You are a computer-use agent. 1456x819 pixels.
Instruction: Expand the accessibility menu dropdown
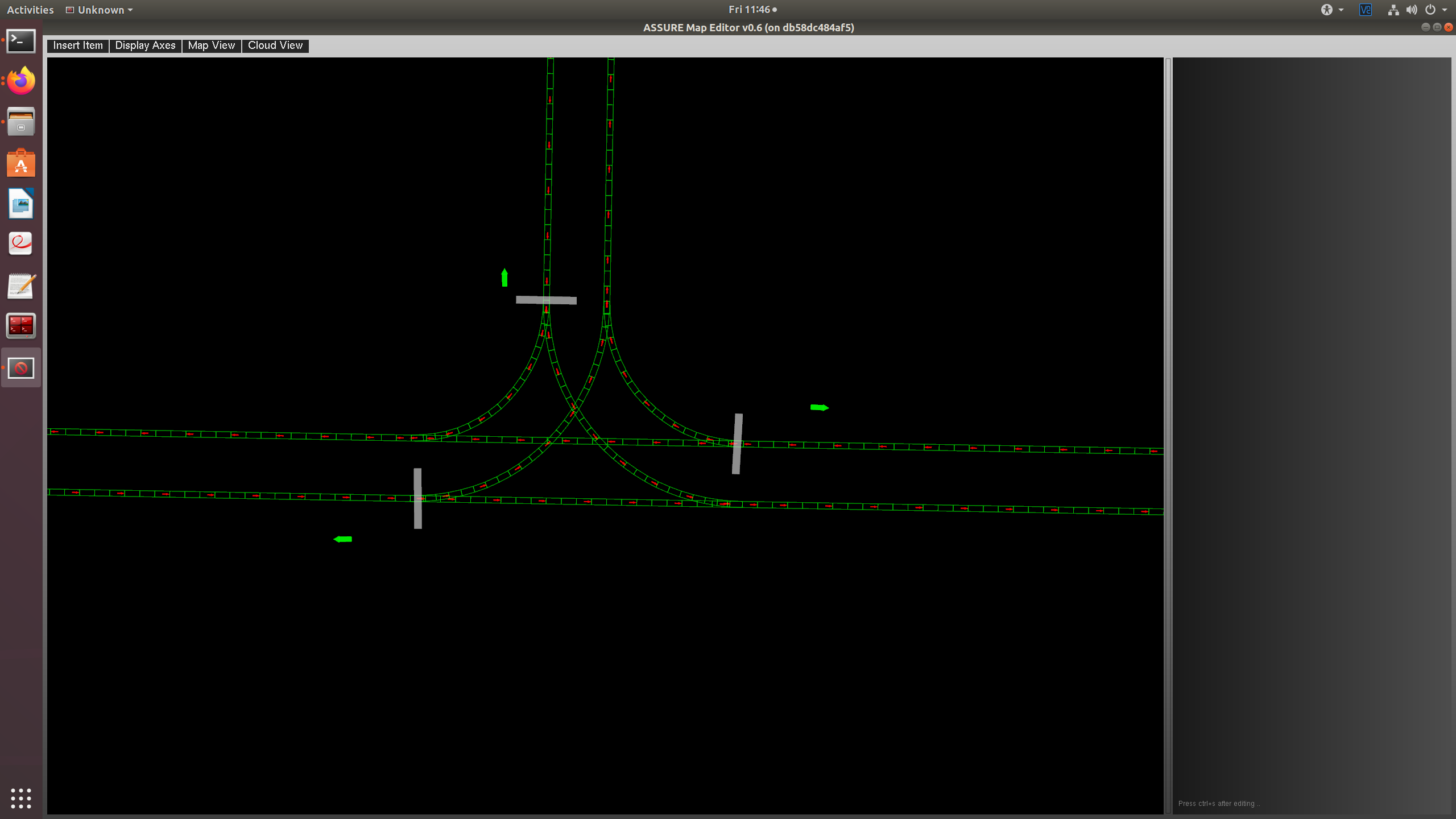coord(1331,10)
